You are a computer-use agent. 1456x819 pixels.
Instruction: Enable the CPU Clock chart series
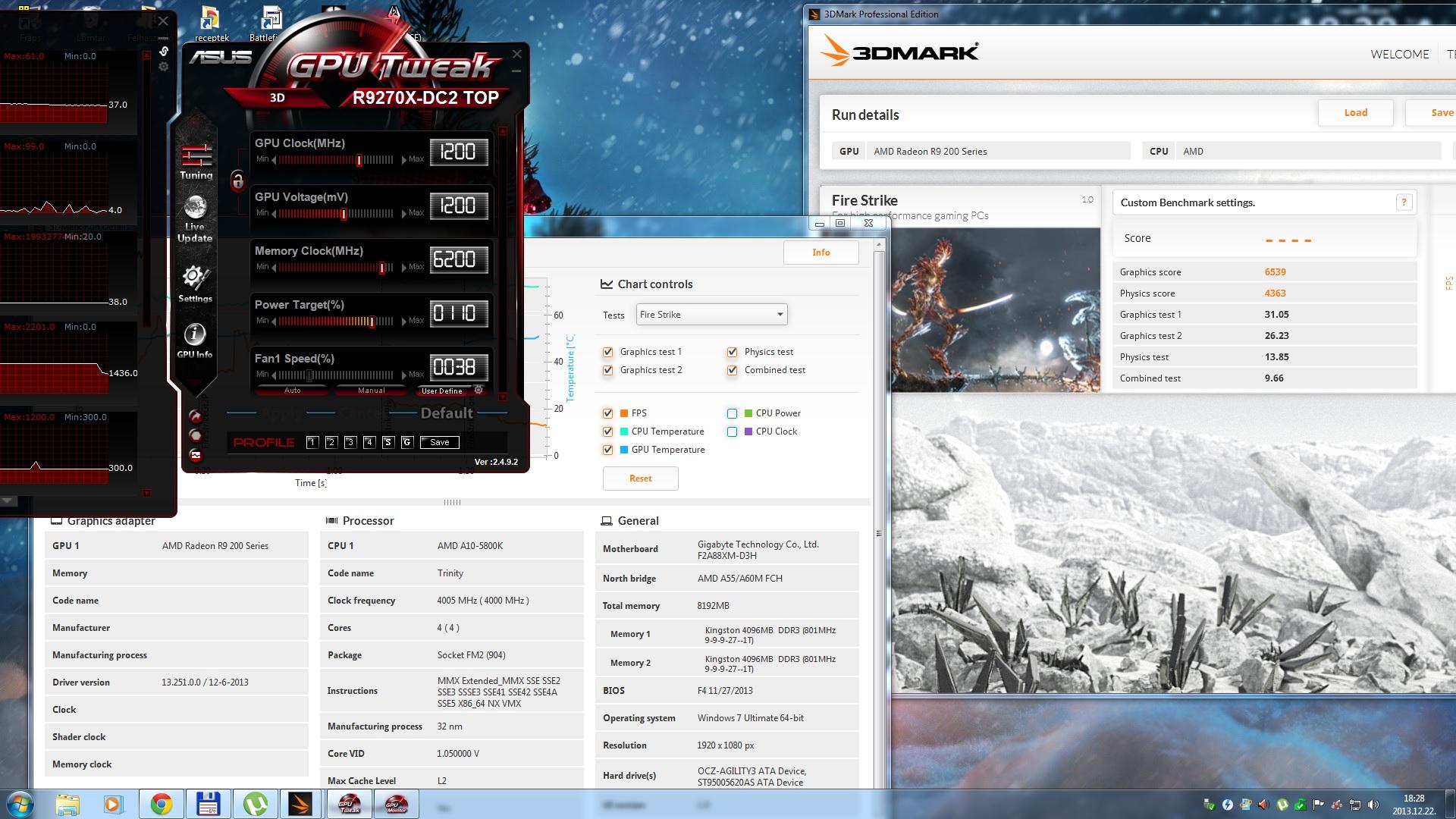click(x=732, y=431)
